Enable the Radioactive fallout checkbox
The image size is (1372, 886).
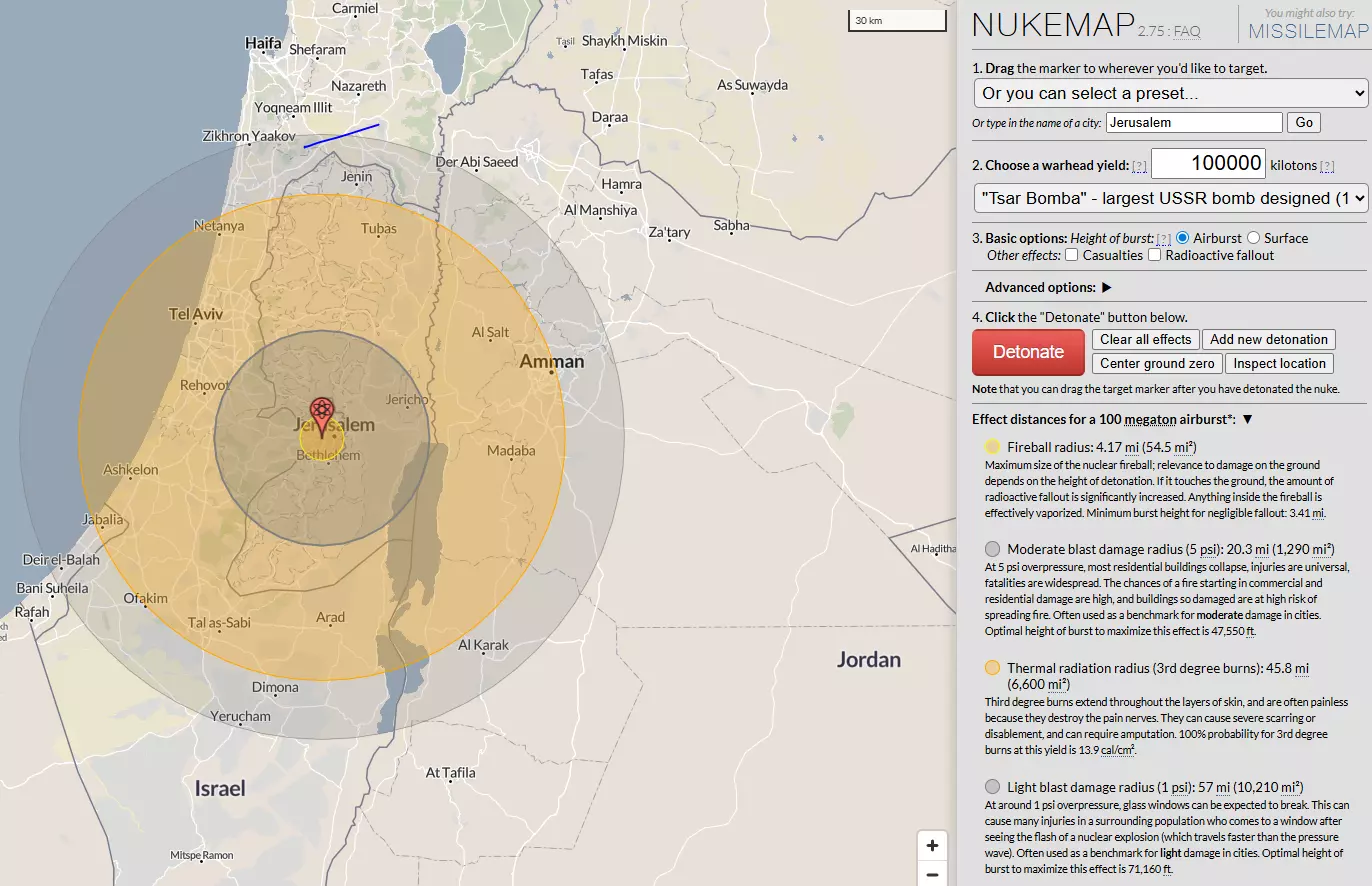1155,255
